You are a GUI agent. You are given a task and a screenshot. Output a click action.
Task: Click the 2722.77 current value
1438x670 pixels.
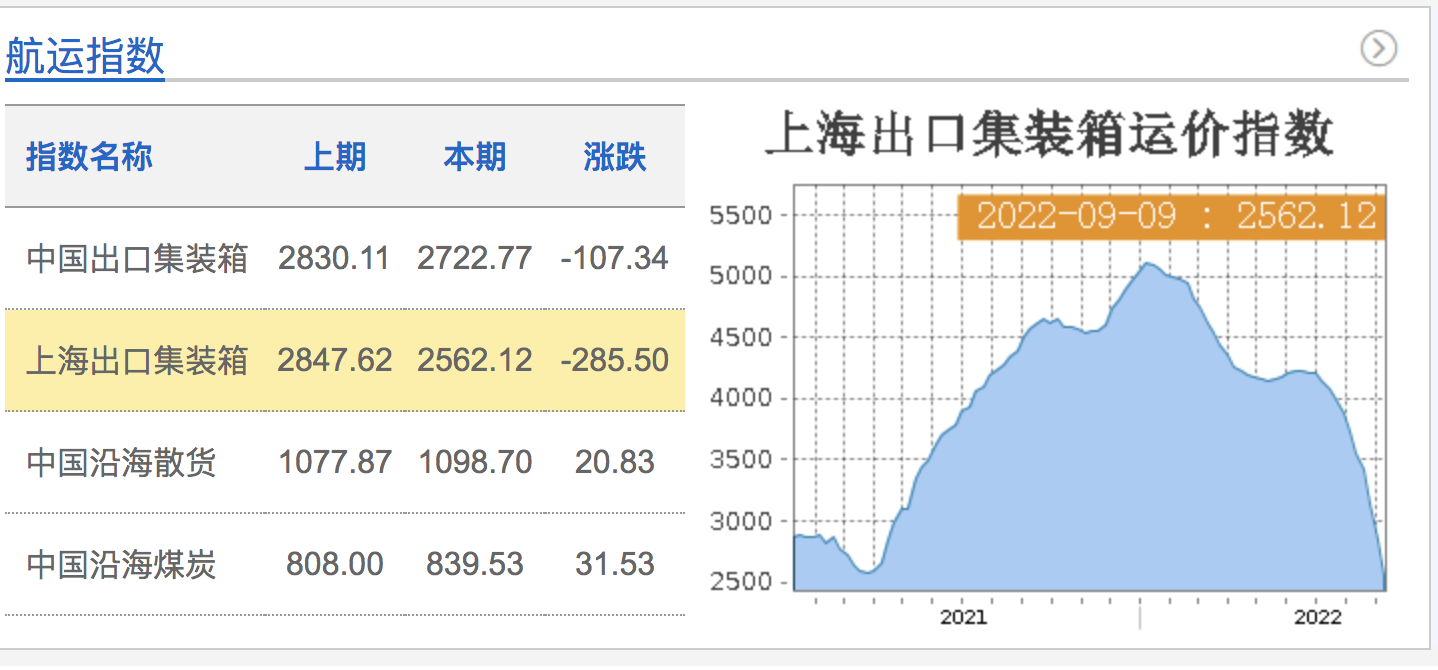click(x=475, y=257)
